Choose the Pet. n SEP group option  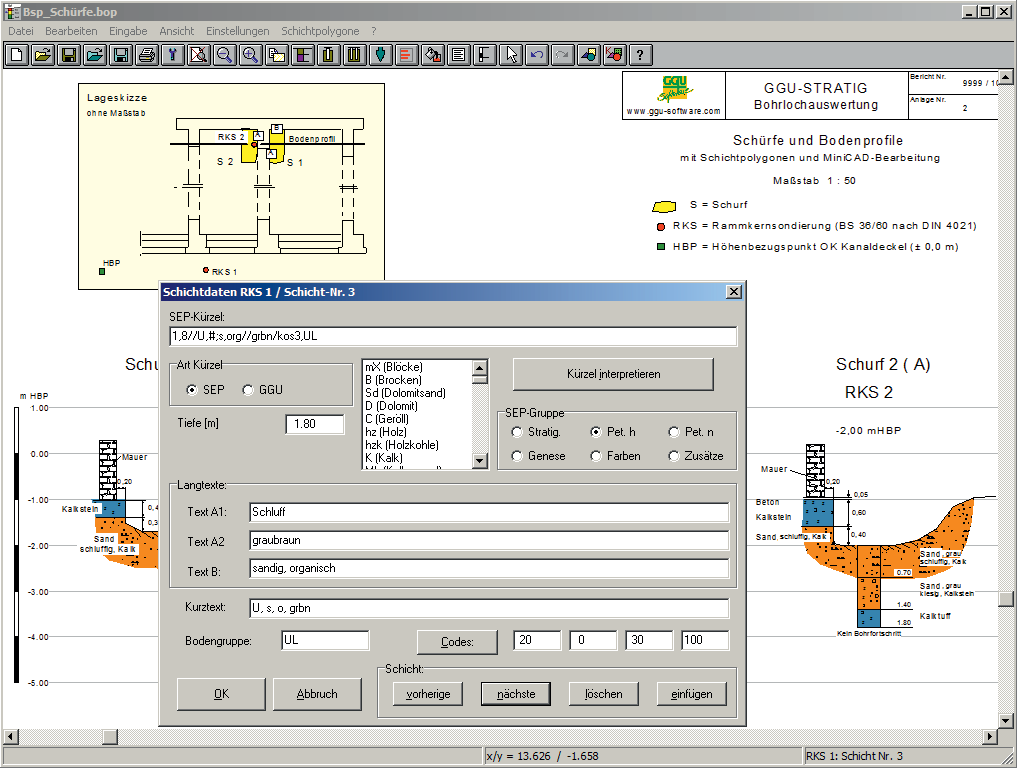(x=674, y=432)
